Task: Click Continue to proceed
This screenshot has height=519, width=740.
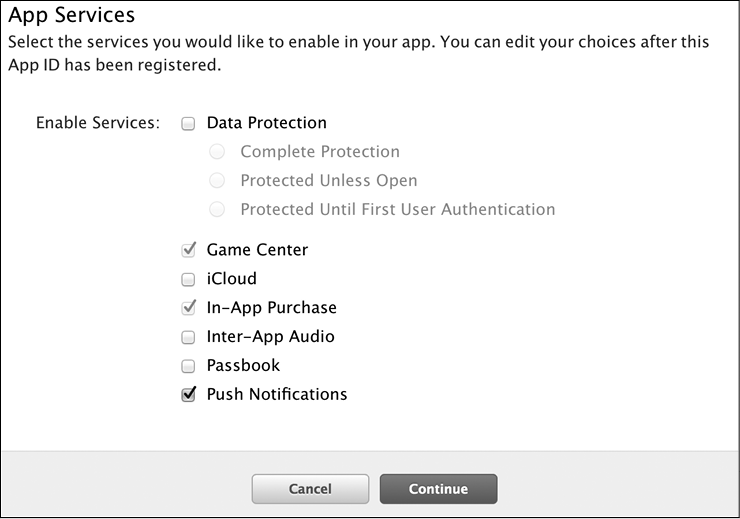Action: 438,489
